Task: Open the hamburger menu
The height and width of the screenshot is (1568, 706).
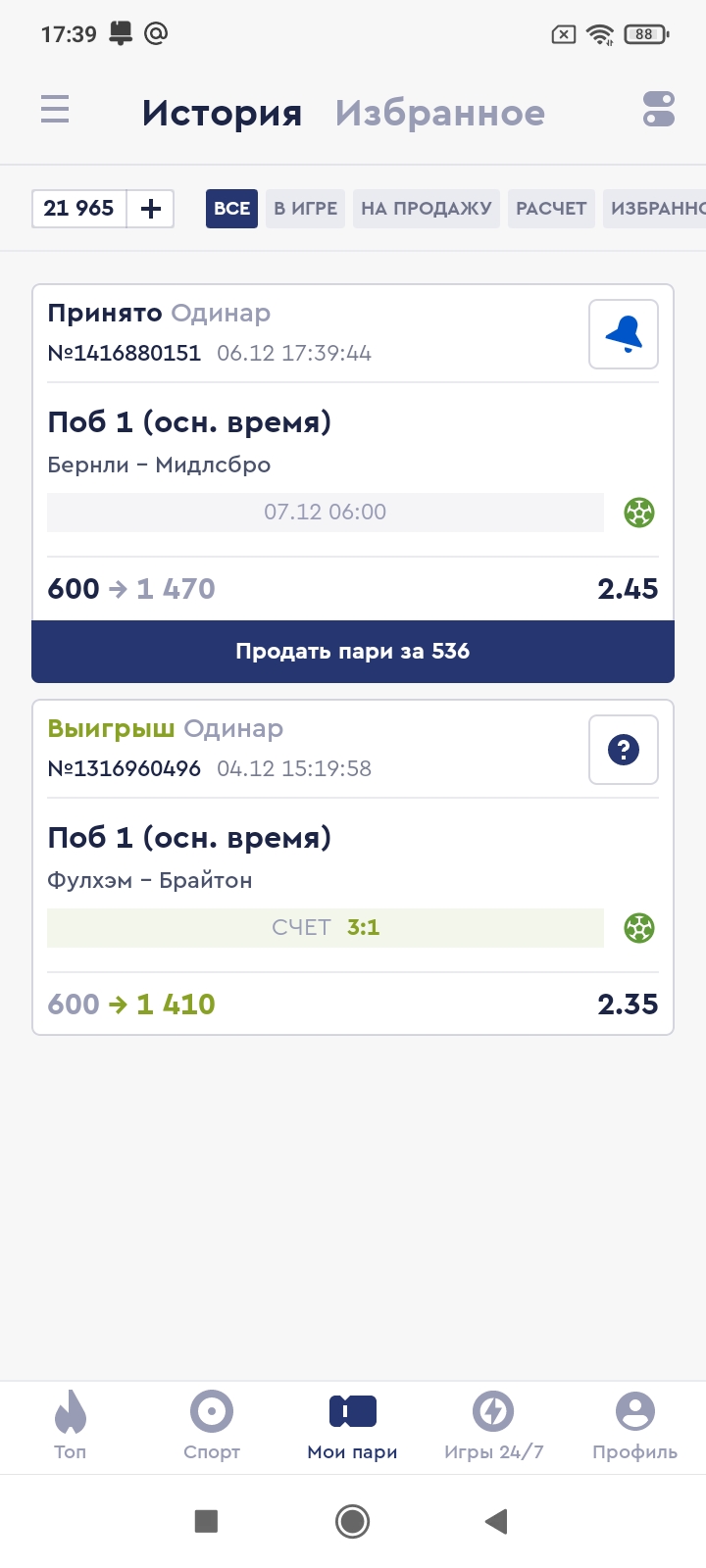Action: coord(55,109)
